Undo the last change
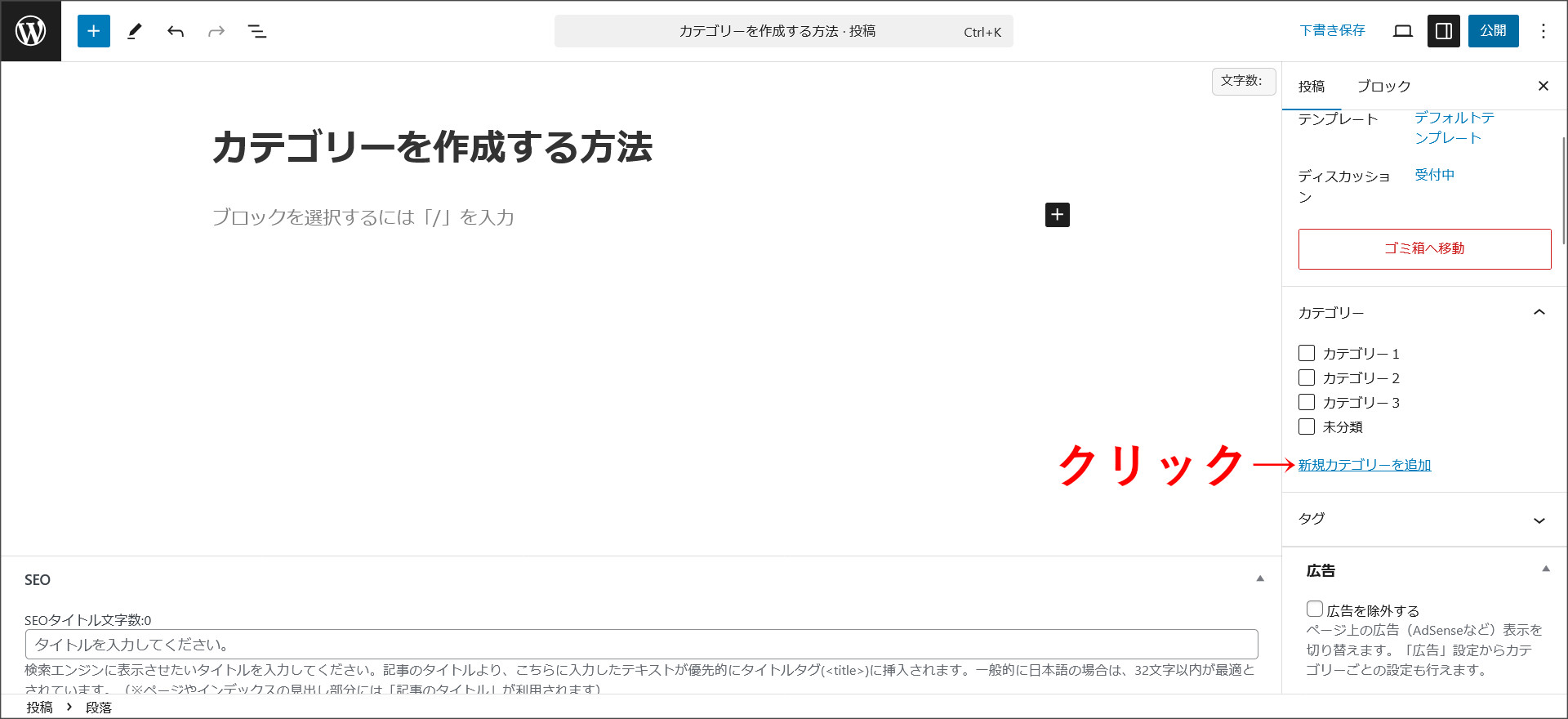The height and width of the screenshot is (719, 1568). tap(176, 31)
